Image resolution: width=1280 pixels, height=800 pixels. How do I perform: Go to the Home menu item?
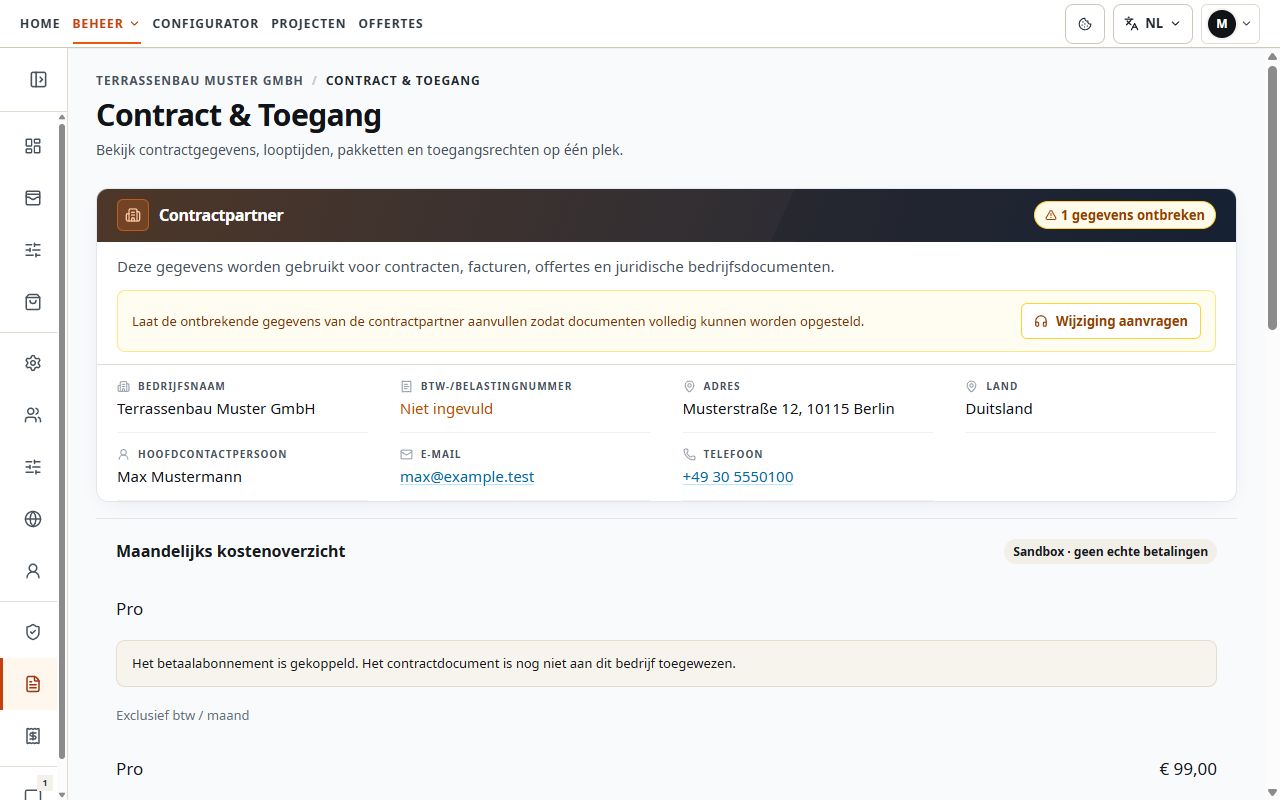(40, 23)
